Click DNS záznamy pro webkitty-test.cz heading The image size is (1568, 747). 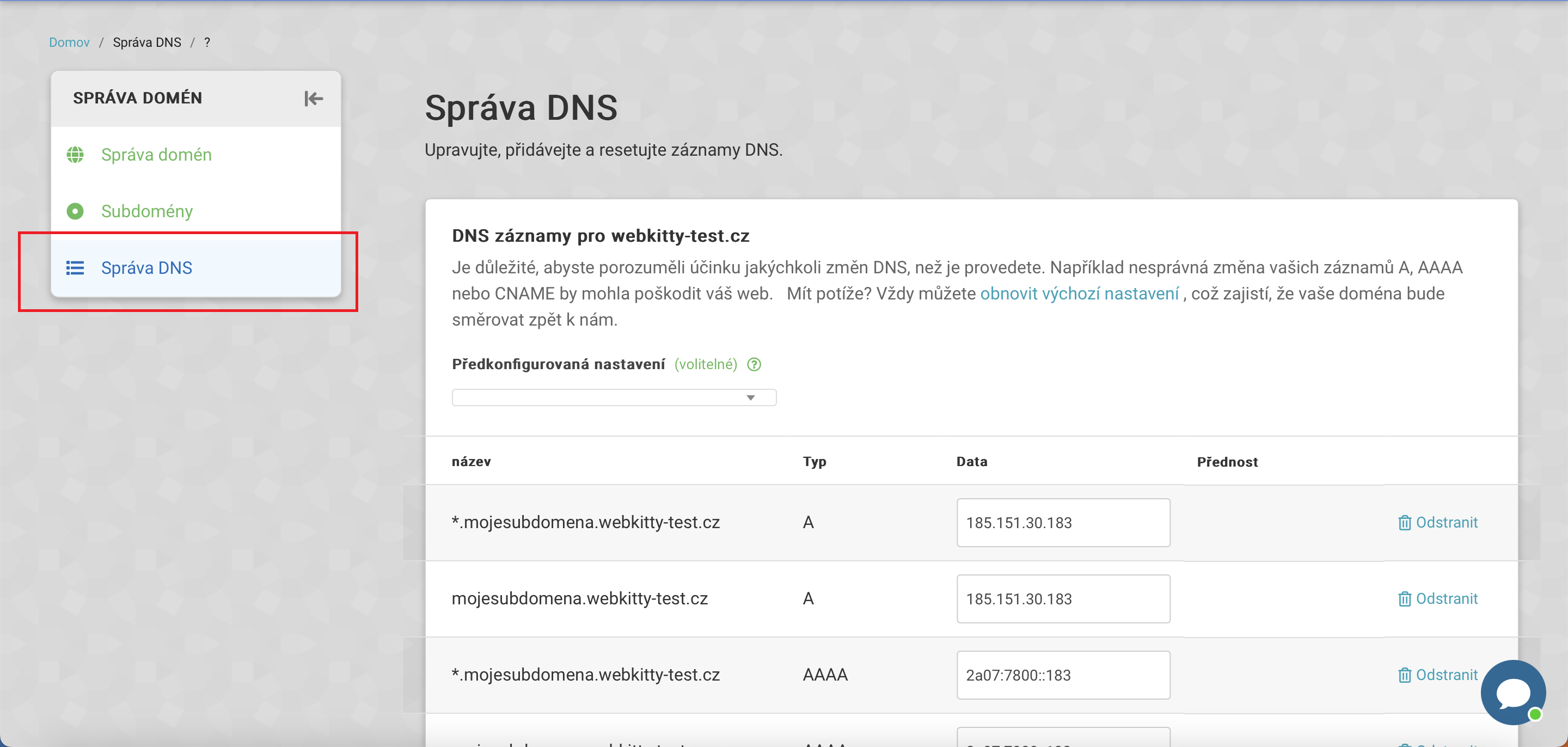[x=600, y=236]
